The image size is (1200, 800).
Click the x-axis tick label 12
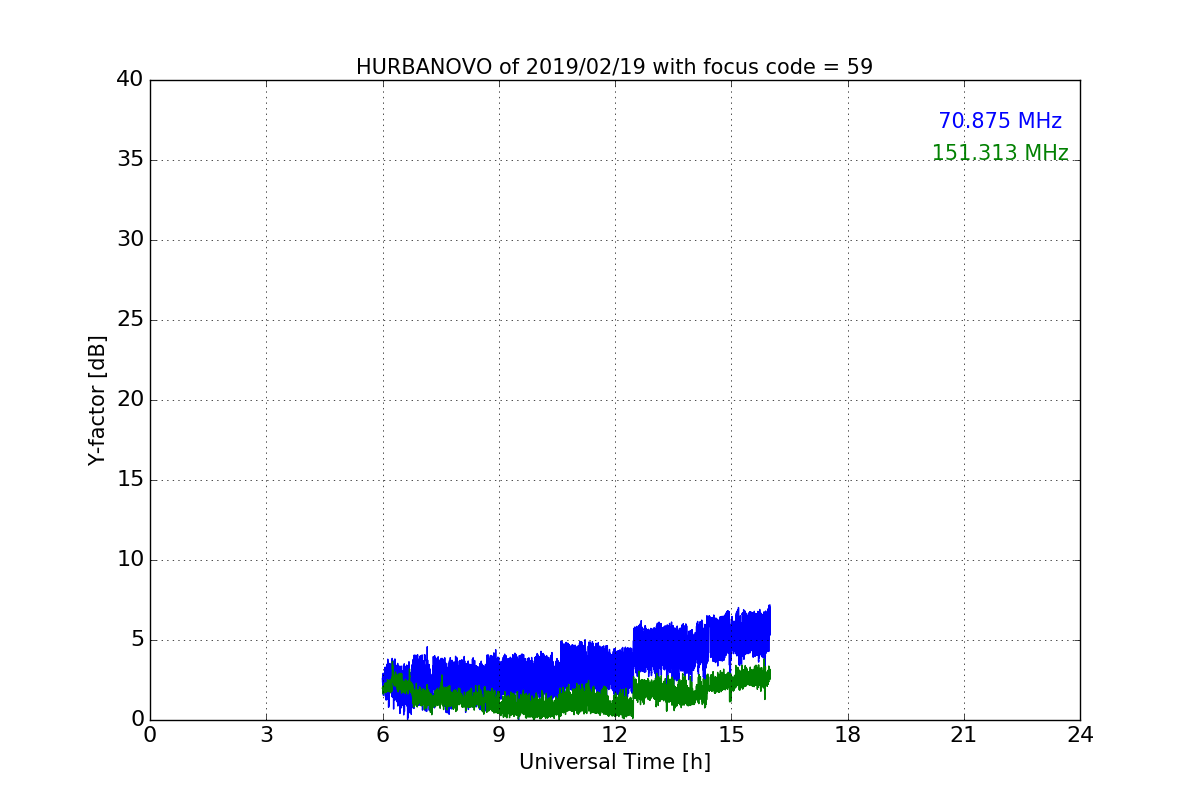pos(615,735)
